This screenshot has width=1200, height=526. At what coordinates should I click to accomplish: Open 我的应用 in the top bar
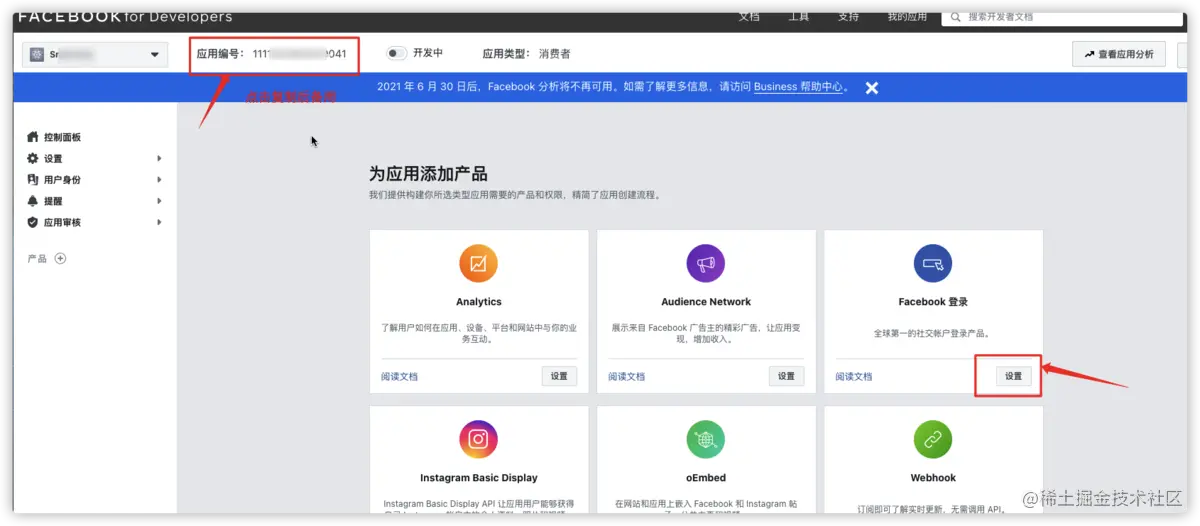tap(907, 17)
